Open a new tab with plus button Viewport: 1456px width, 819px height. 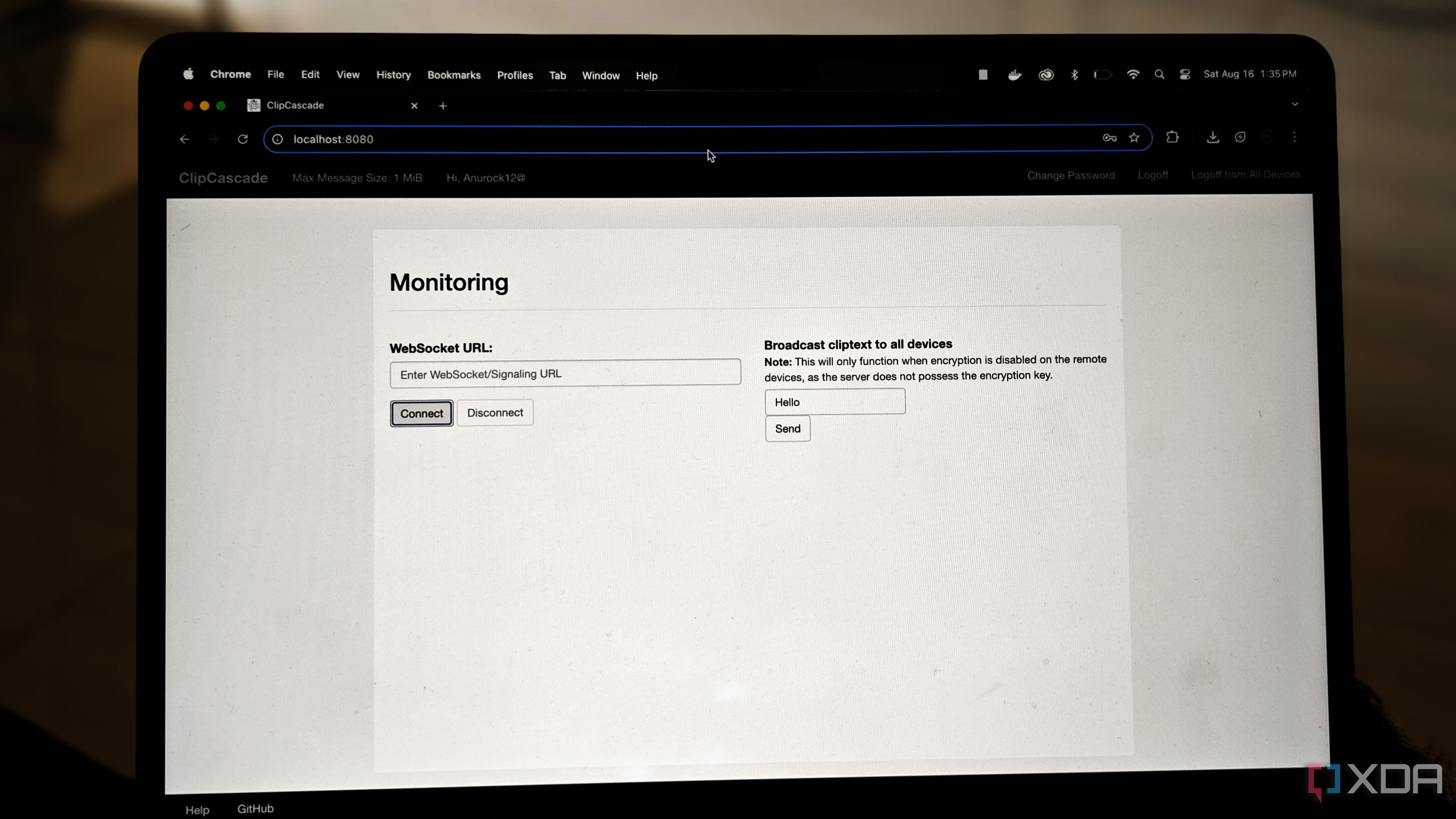click(443, 106)
